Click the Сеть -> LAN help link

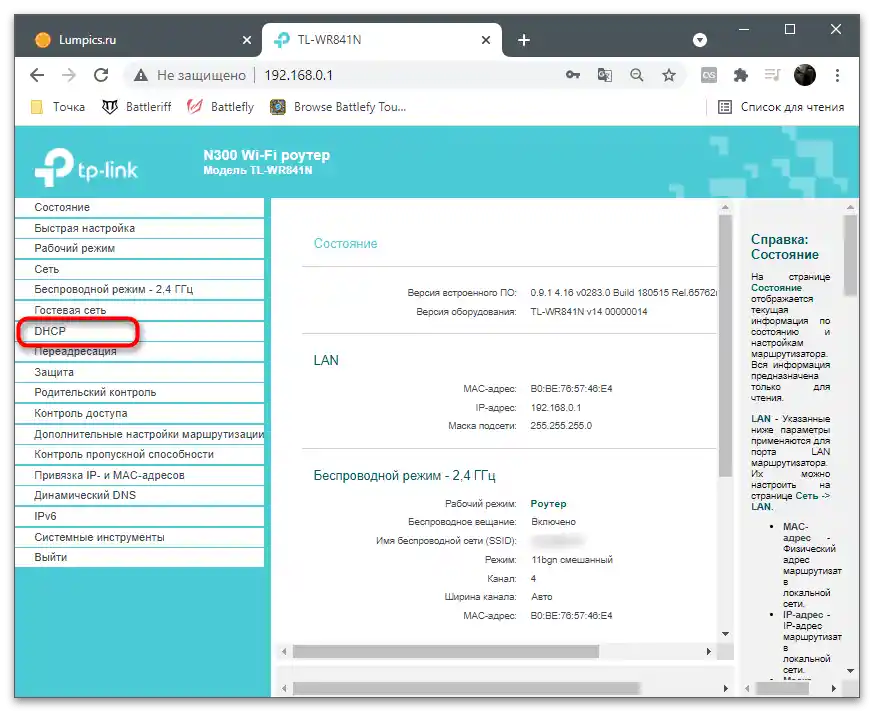click(x=790, y=501)
